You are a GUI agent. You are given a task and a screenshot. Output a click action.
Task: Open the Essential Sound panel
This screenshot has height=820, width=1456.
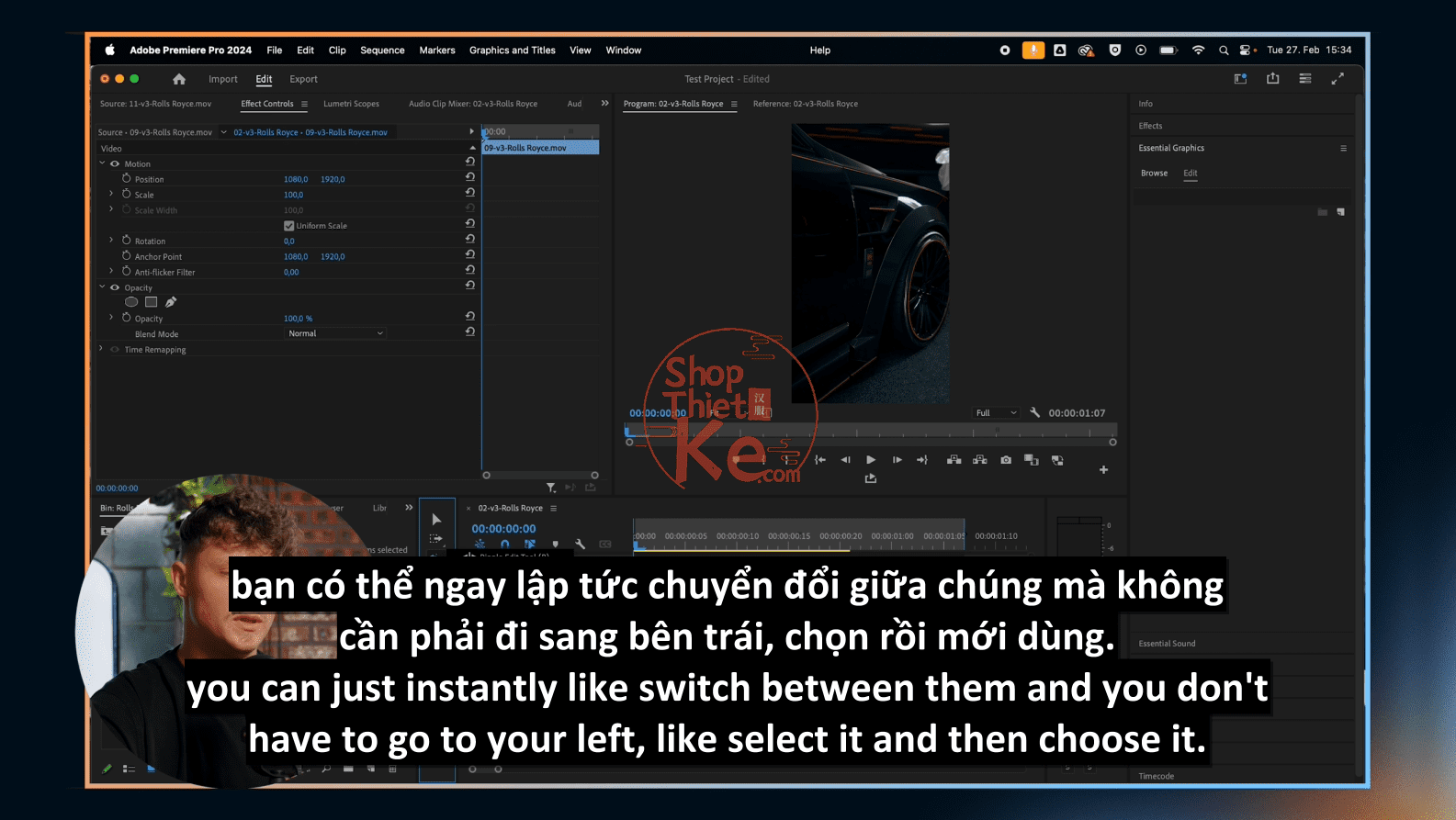point(1168,644)
